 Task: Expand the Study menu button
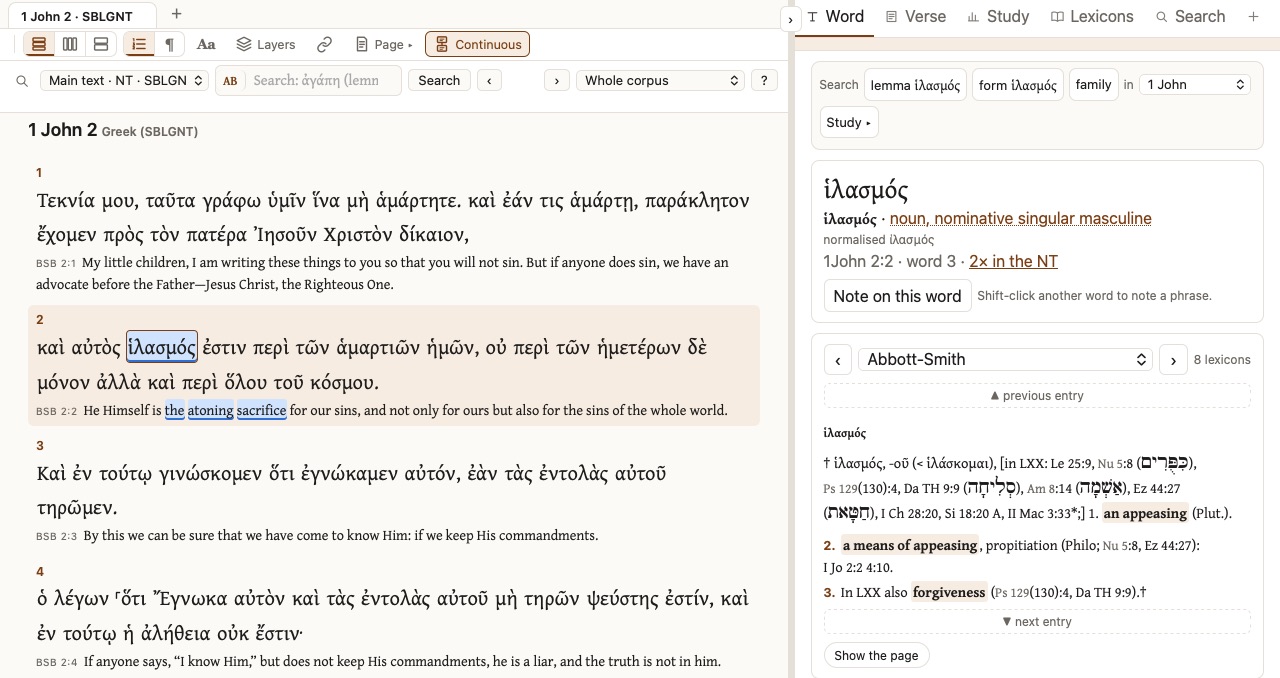(848, 122)
